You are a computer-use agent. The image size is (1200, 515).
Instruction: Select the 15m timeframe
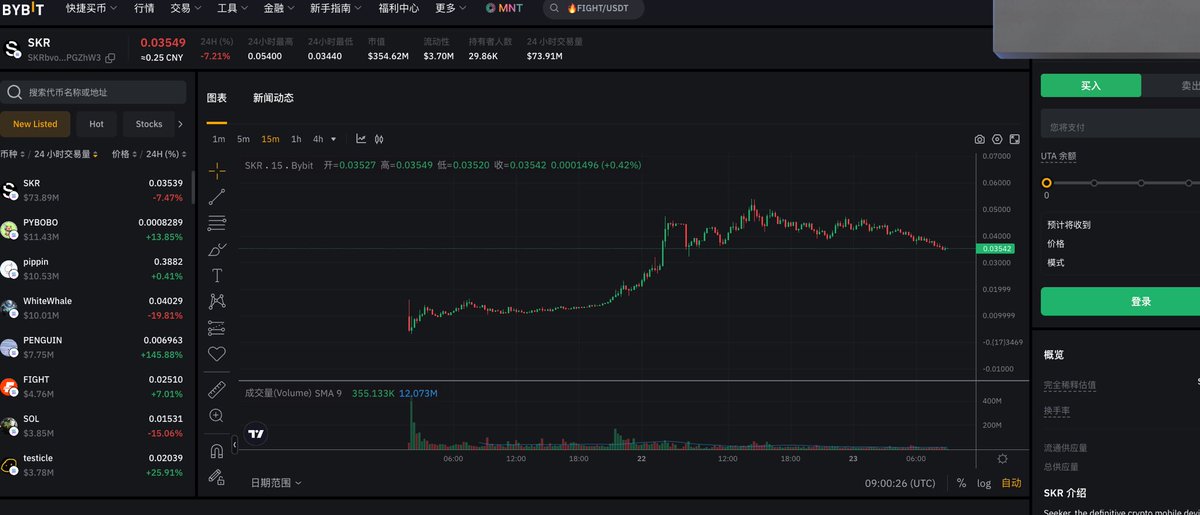click(270, 139)
